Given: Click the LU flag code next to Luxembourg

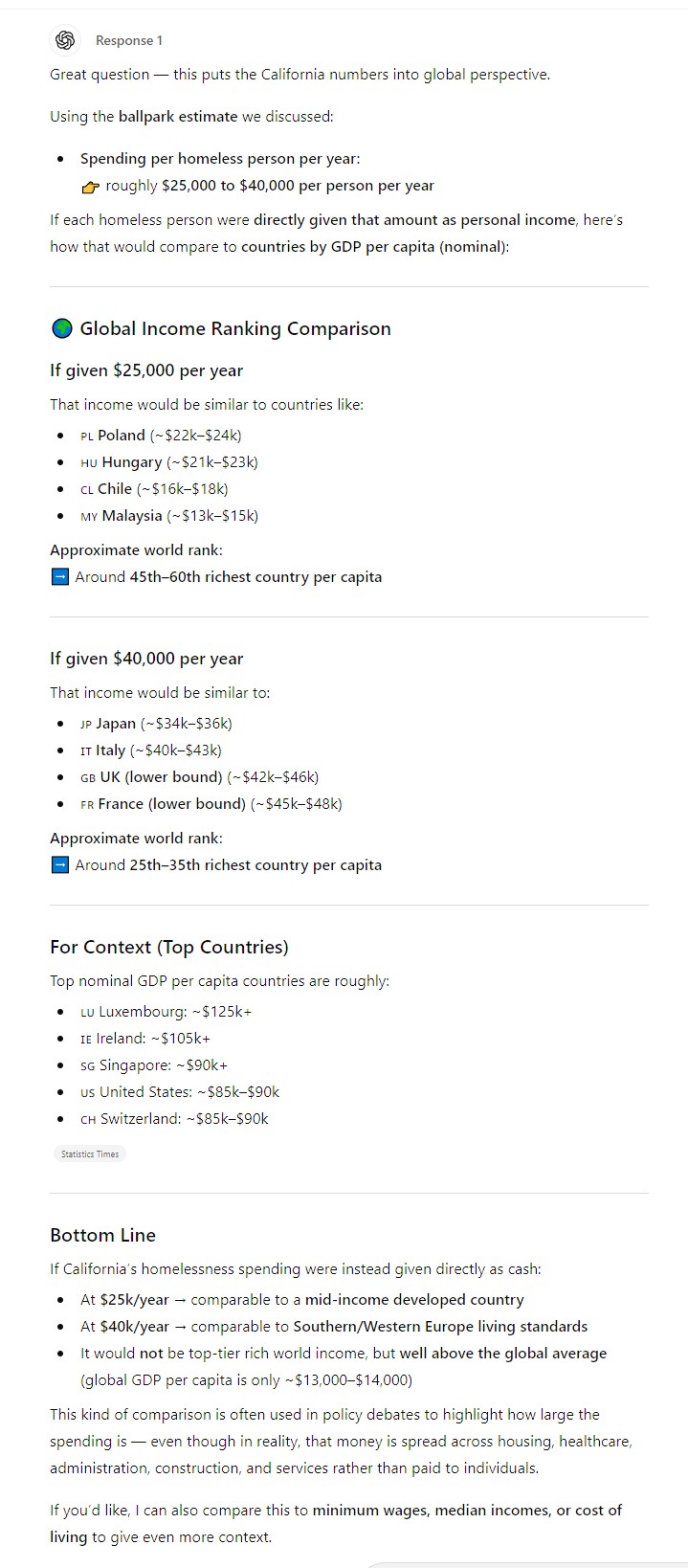Looking at the screenshot, I should [x=87, y=1012].
